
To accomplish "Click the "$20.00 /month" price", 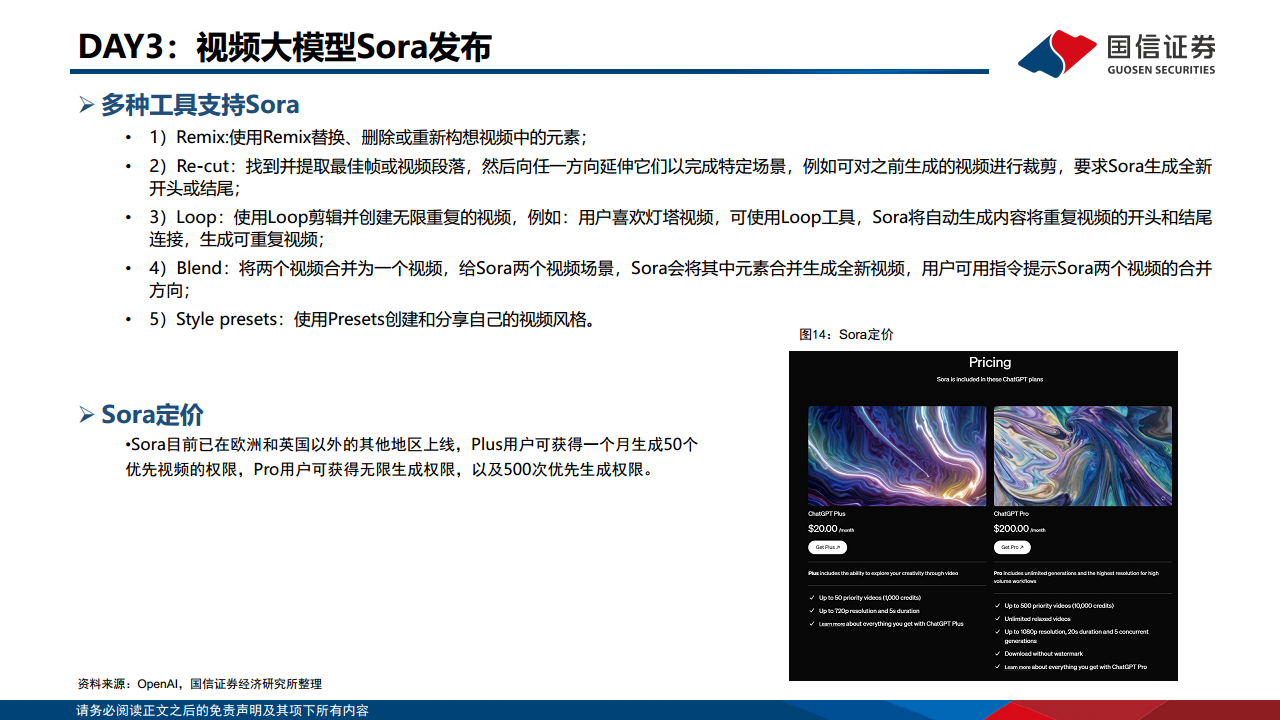I will tap(831, 529).
